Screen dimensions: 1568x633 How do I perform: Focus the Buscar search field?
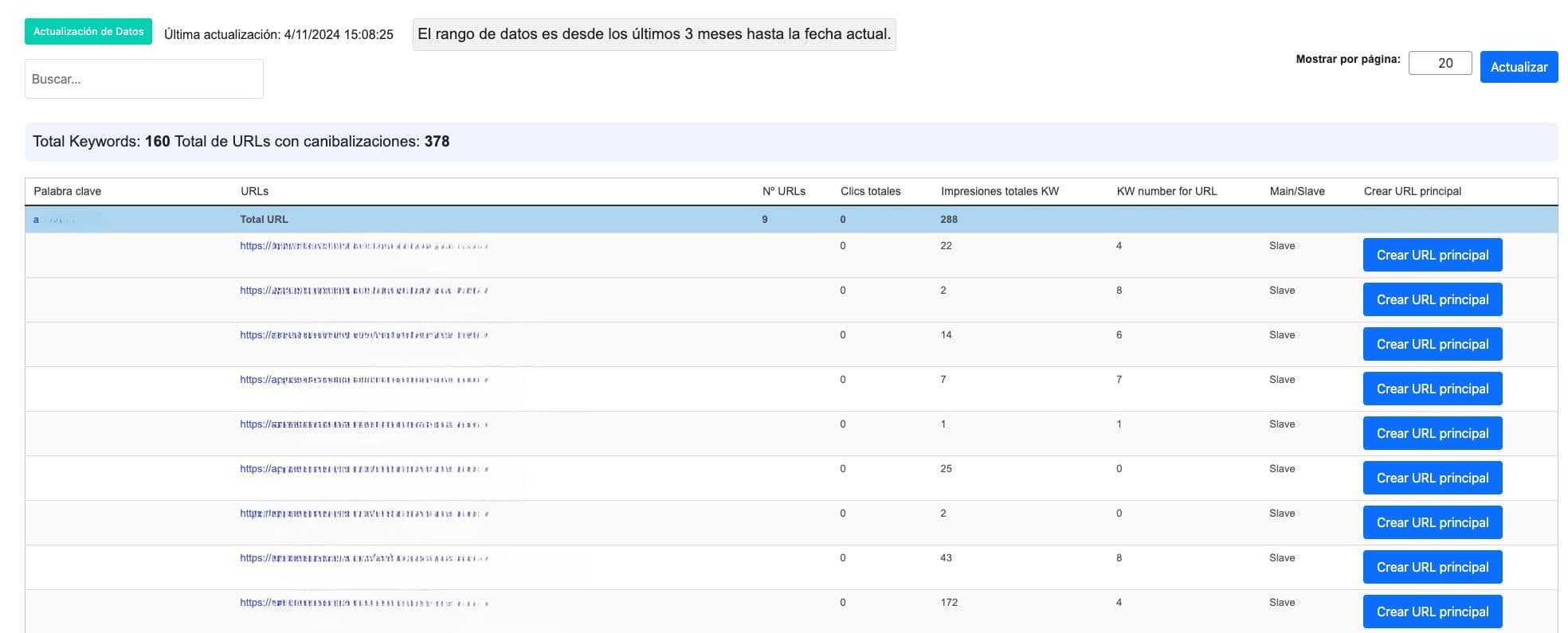[x=144, y=79]
